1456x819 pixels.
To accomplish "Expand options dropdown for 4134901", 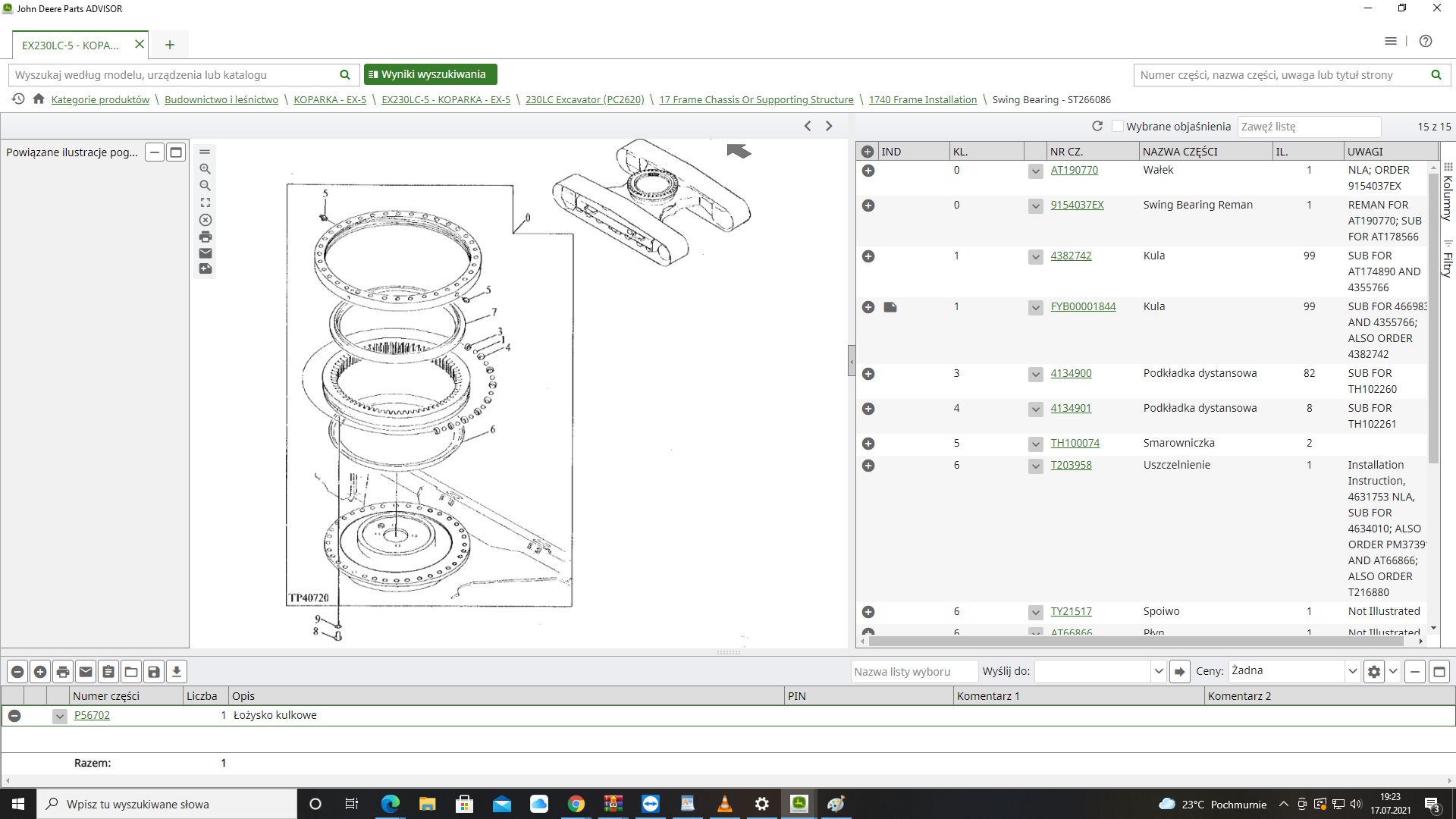I will click(x=1035, y=409).
